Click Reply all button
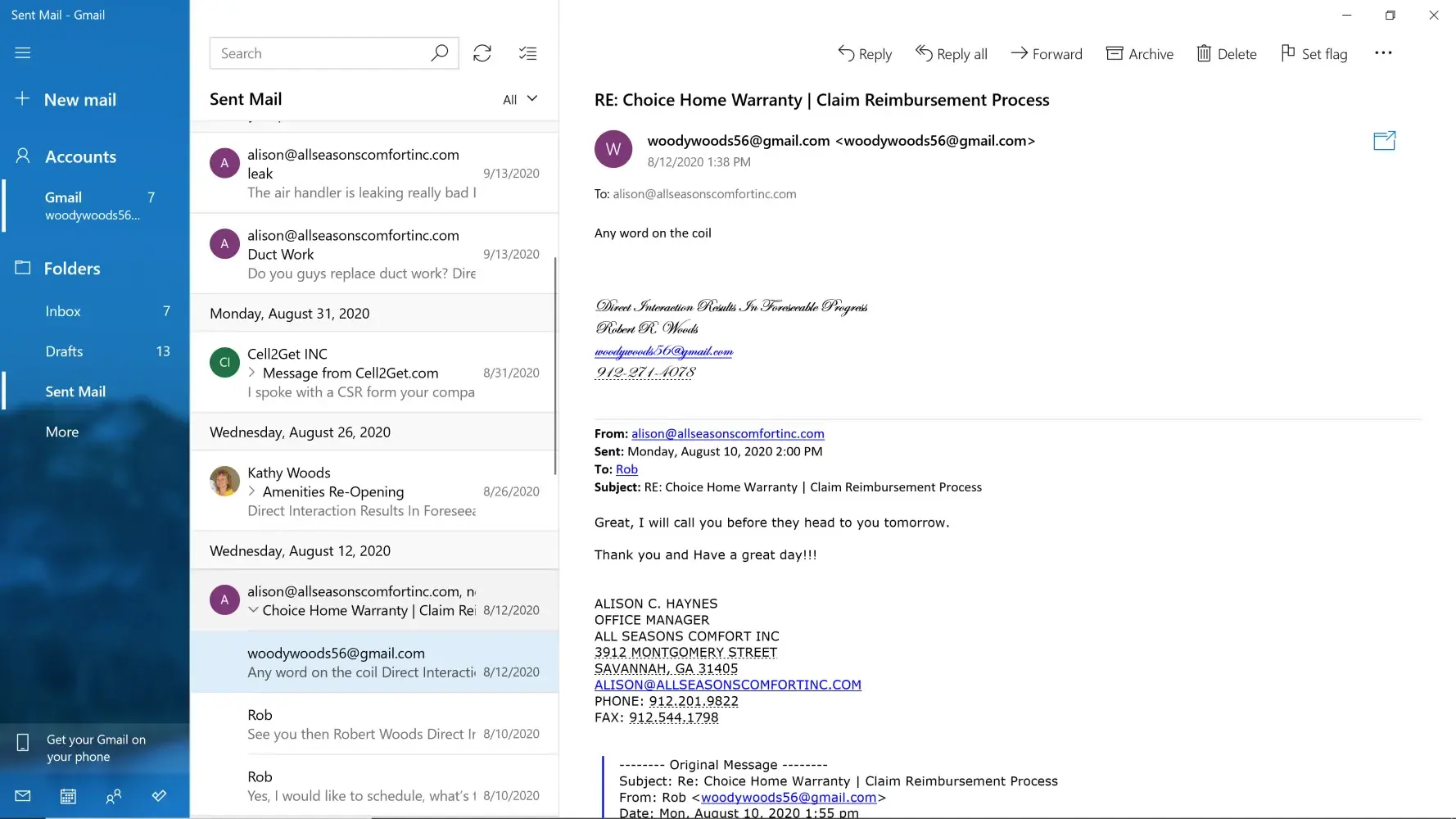Viewport: 1456px width, 819px height. [951, 54]
